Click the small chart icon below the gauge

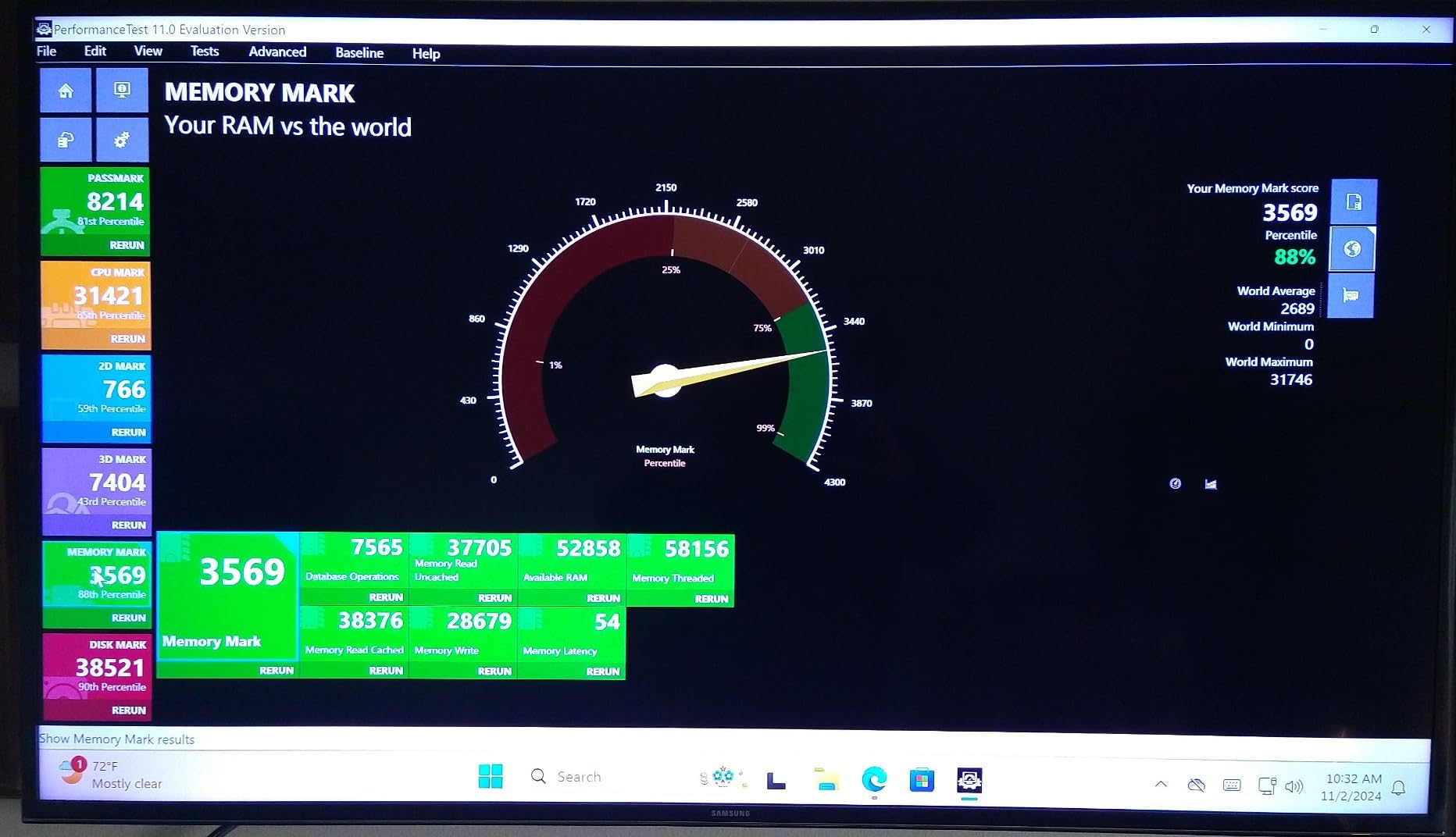1211,484
